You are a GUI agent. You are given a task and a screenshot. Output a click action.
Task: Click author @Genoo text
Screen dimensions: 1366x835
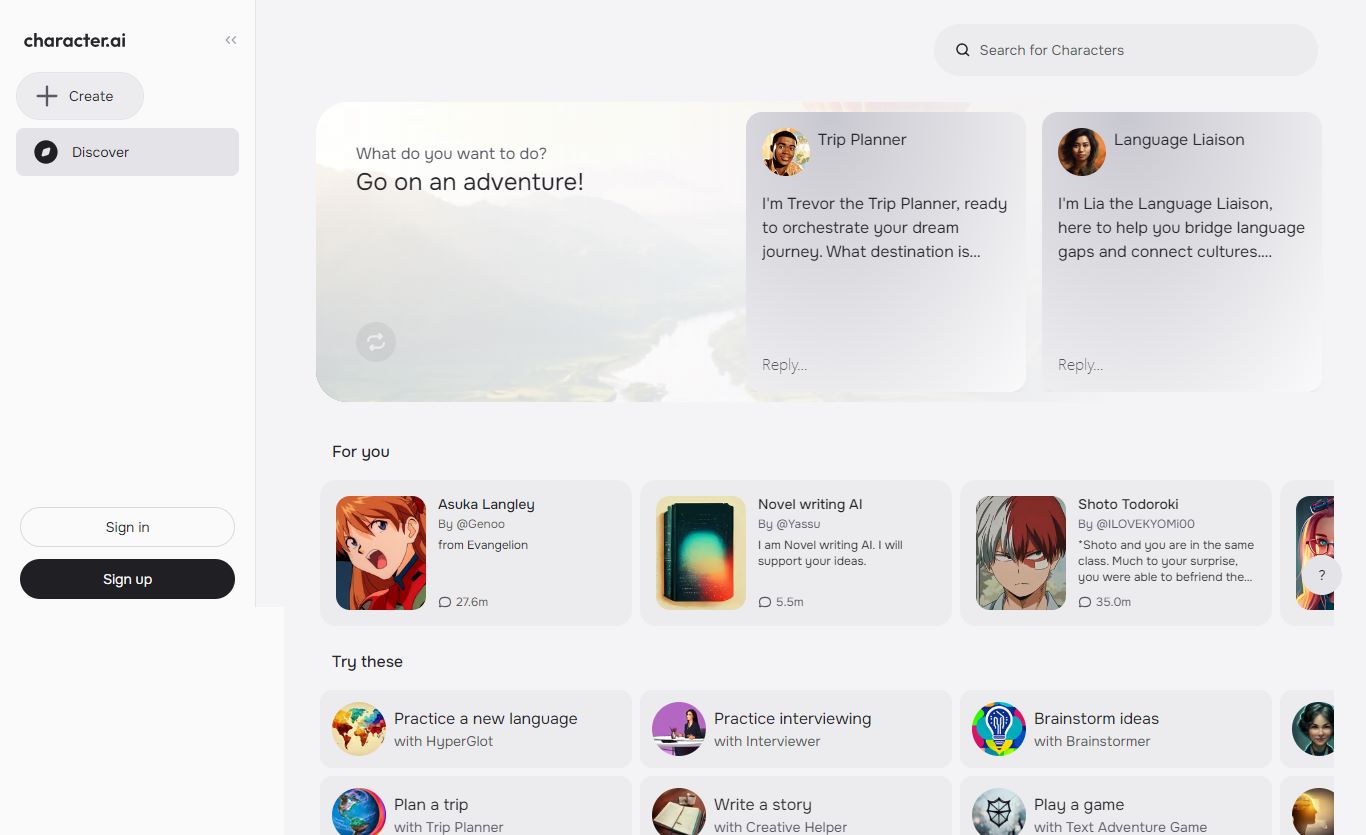[481, 524]
